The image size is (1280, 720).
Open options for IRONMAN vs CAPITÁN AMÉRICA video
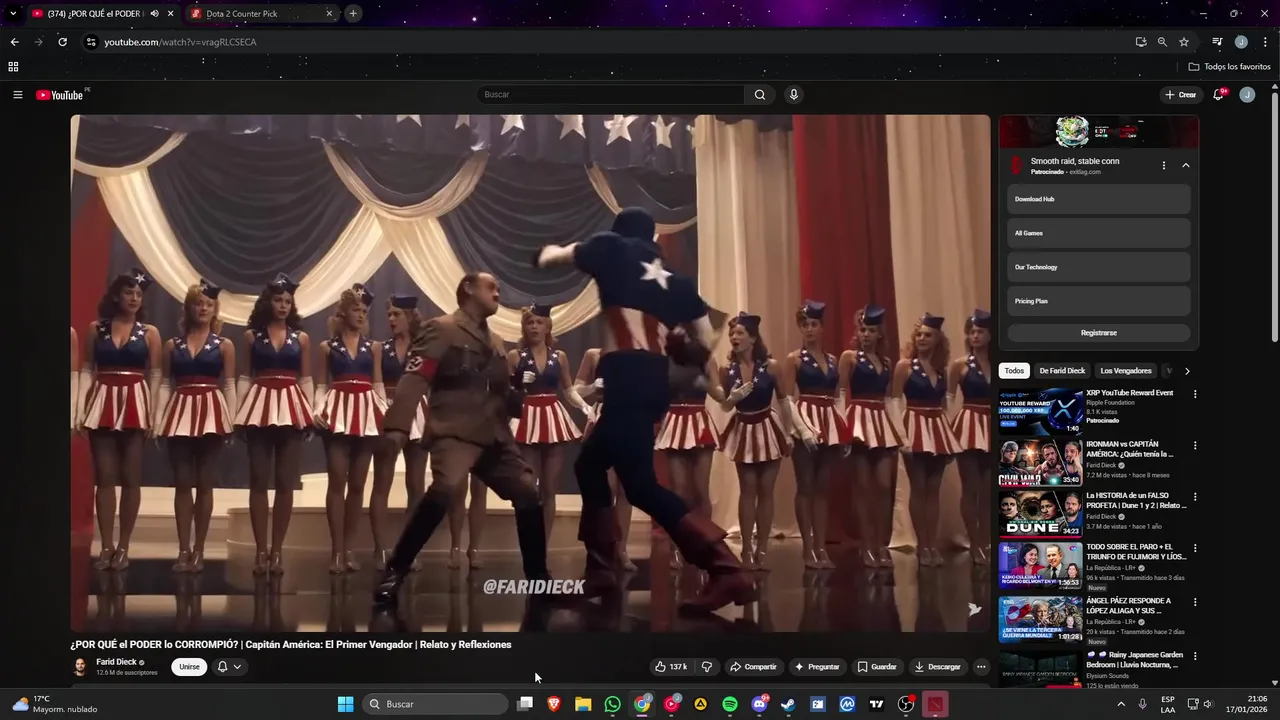point(1194,446)
